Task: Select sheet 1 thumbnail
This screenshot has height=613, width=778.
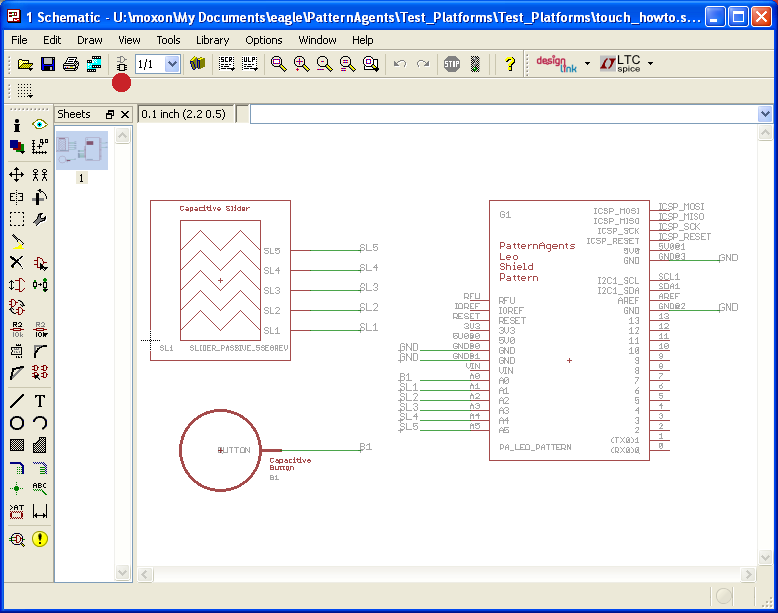Action: point(82,150)
